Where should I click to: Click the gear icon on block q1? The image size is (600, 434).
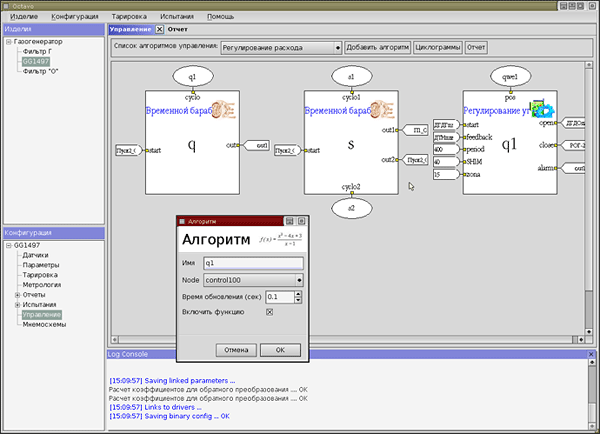point(542,109)
